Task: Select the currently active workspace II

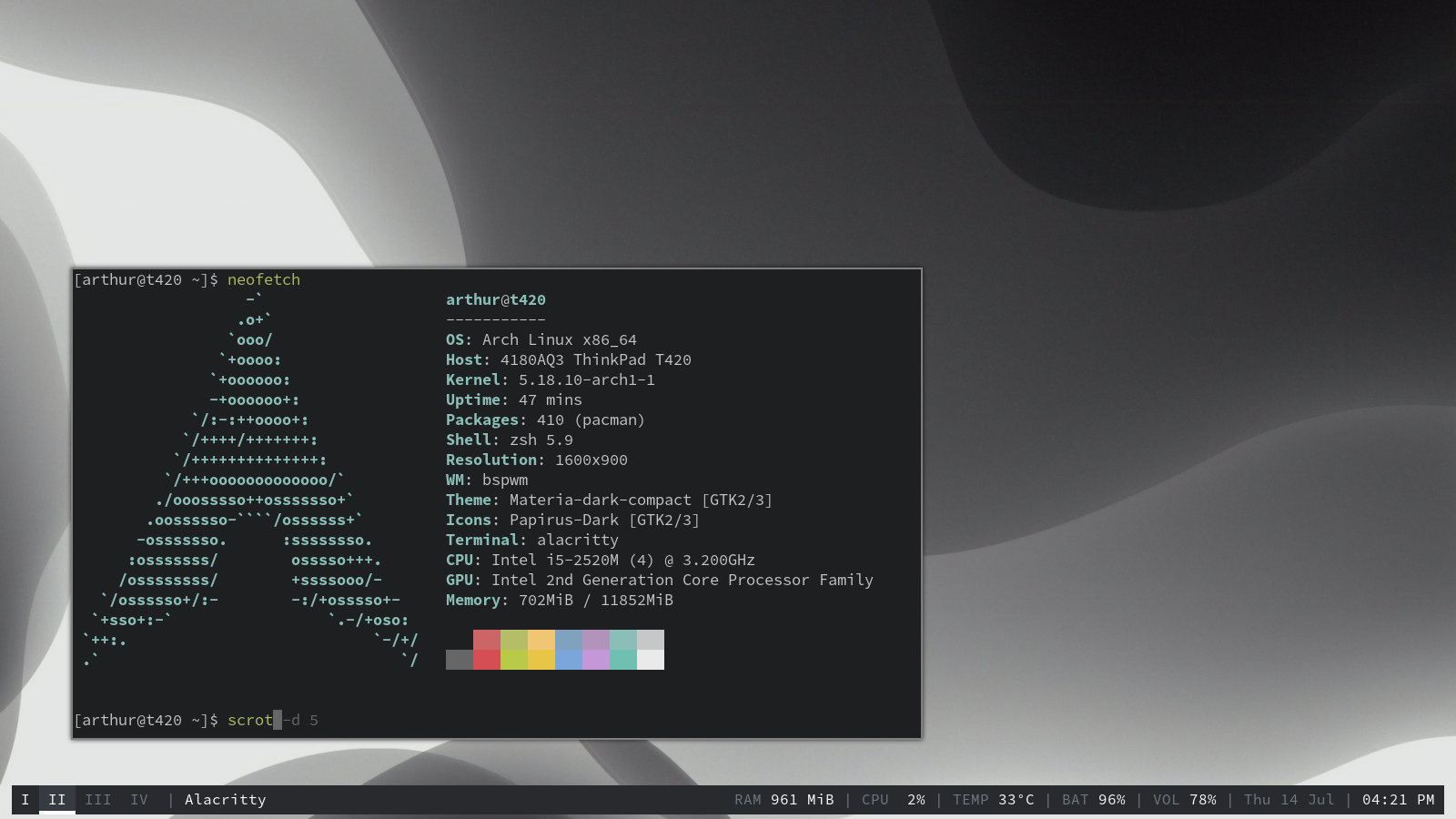Action: pos(56,799)
